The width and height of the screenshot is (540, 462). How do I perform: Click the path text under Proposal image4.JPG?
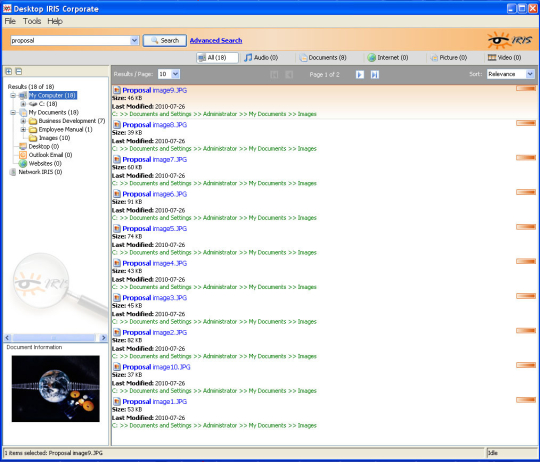214,287
